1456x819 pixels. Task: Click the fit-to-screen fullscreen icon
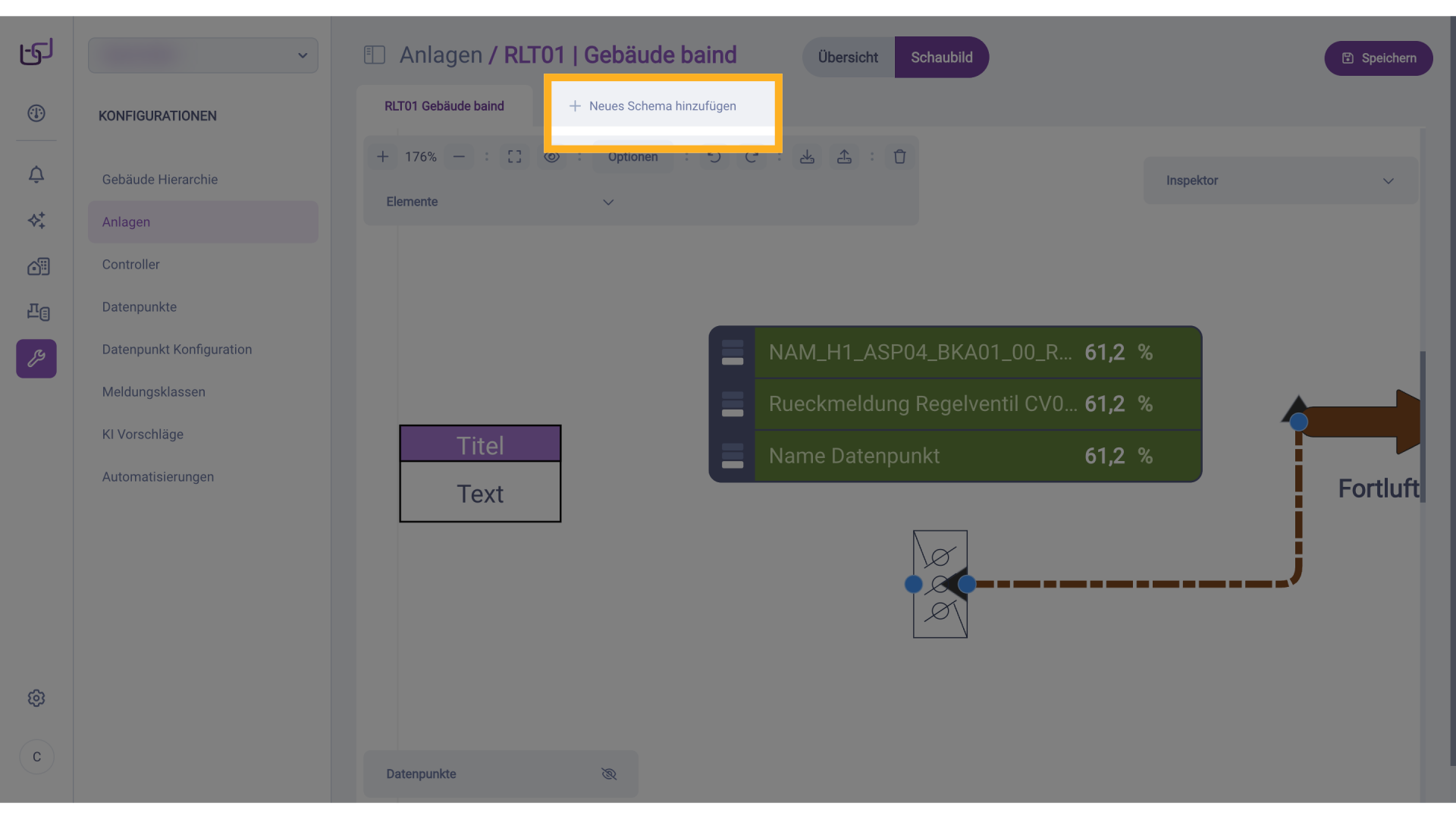tap(515, 157)
